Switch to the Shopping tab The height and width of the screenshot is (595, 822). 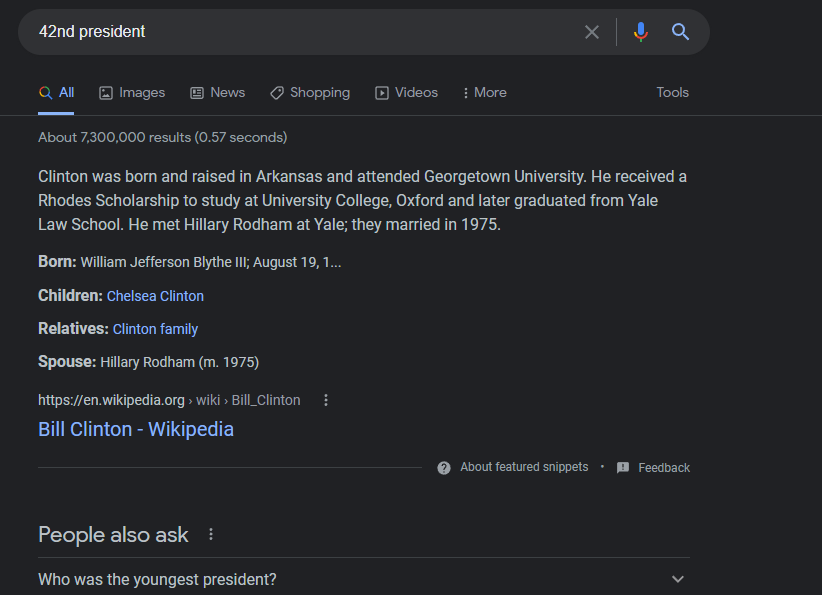310,93
